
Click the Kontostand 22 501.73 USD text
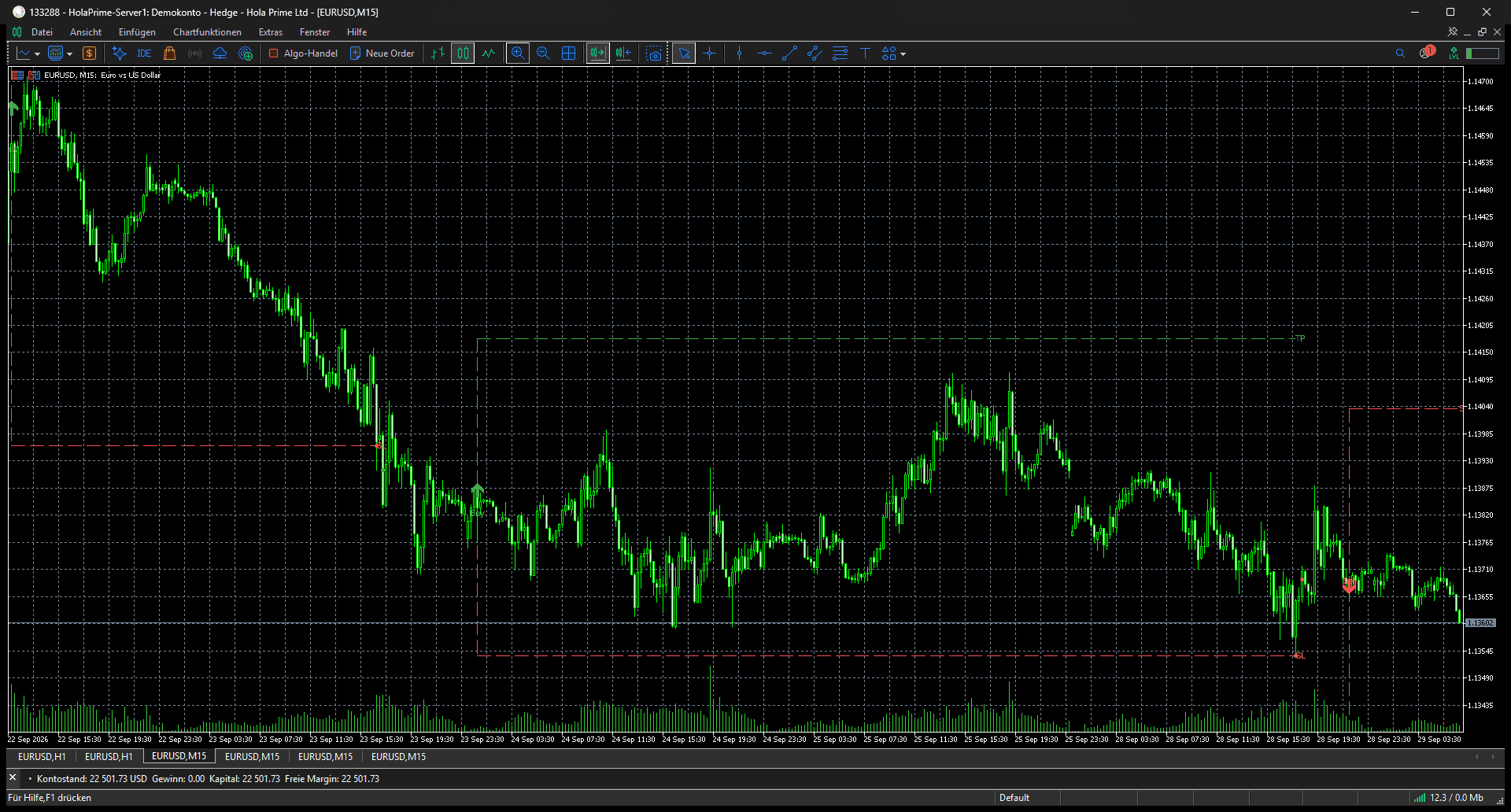[92, 779]
